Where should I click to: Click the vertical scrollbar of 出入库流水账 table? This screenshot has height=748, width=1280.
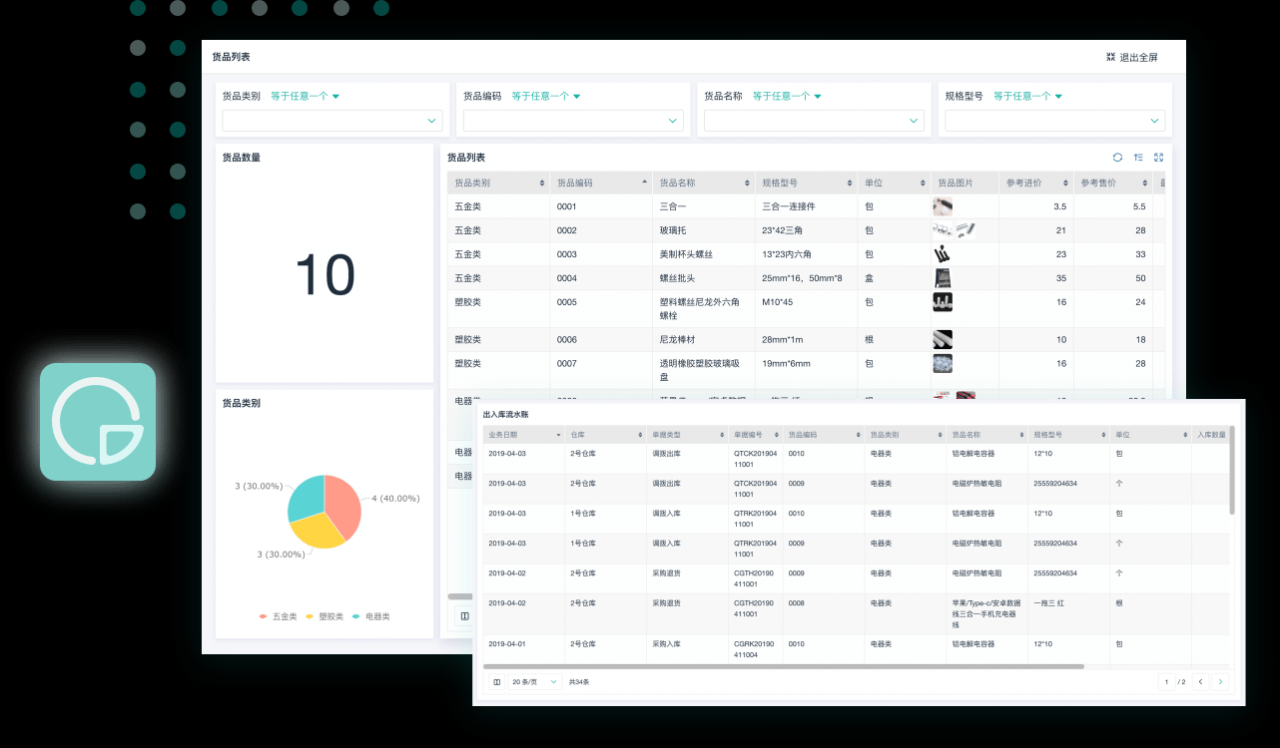(1232, 470)
